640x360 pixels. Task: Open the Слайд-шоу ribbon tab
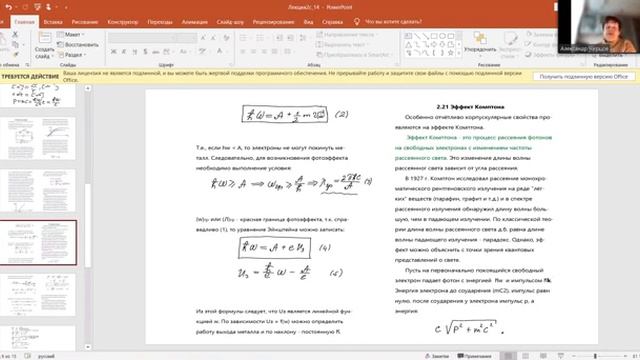(x=230, y=22)
